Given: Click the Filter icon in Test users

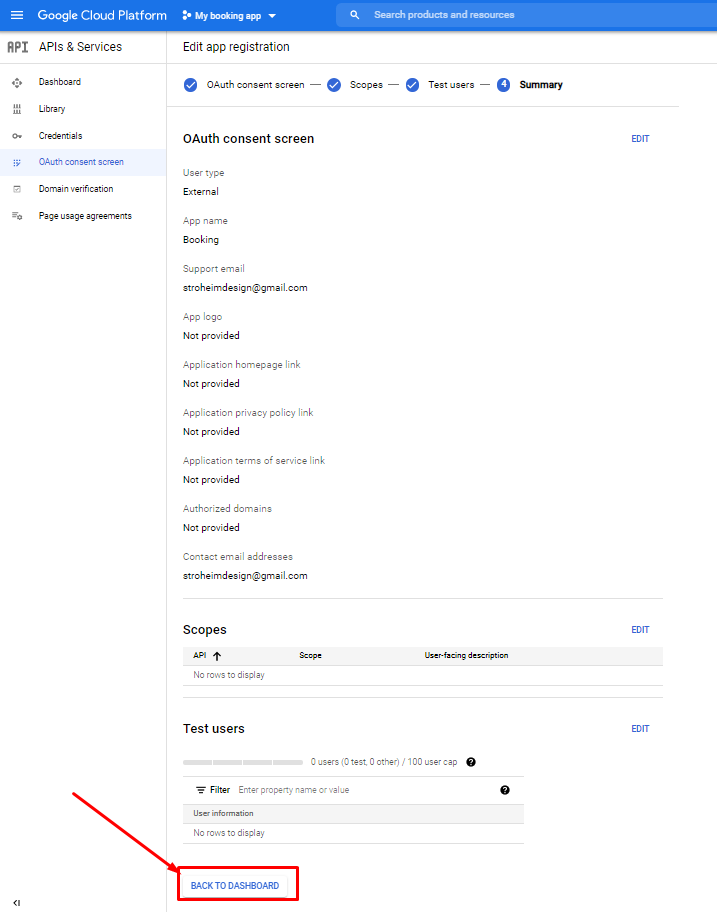Looking at the screenshot, I should 201,790.
